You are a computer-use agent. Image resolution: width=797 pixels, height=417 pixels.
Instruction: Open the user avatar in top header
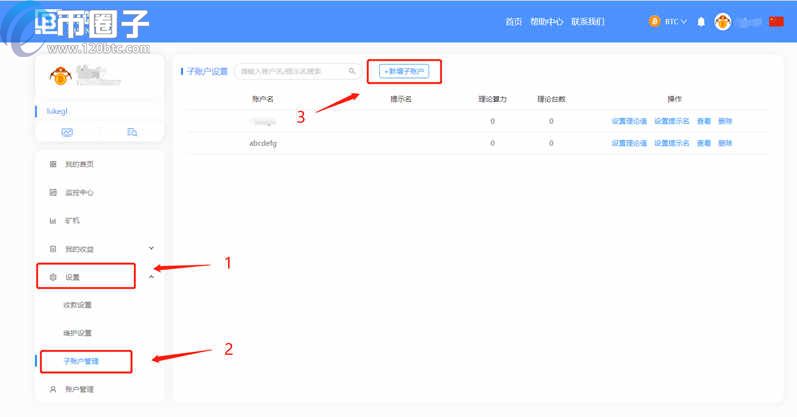(x=723, y=22)
